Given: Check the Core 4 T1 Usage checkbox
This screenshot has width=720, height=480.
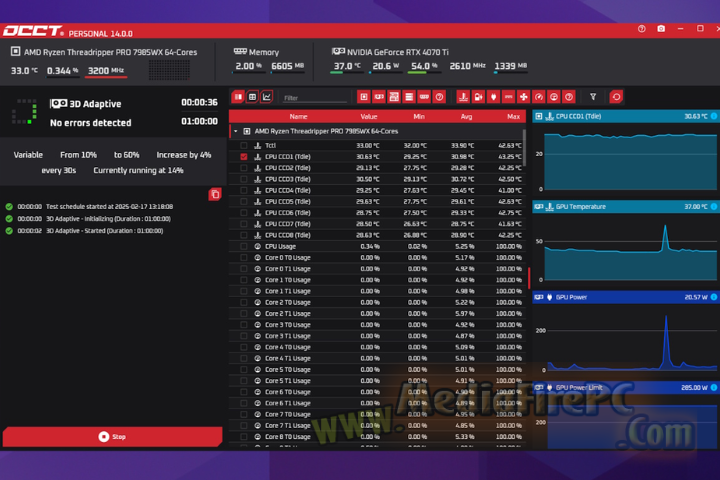Looking at the screenshot, I should coord(244,358).
